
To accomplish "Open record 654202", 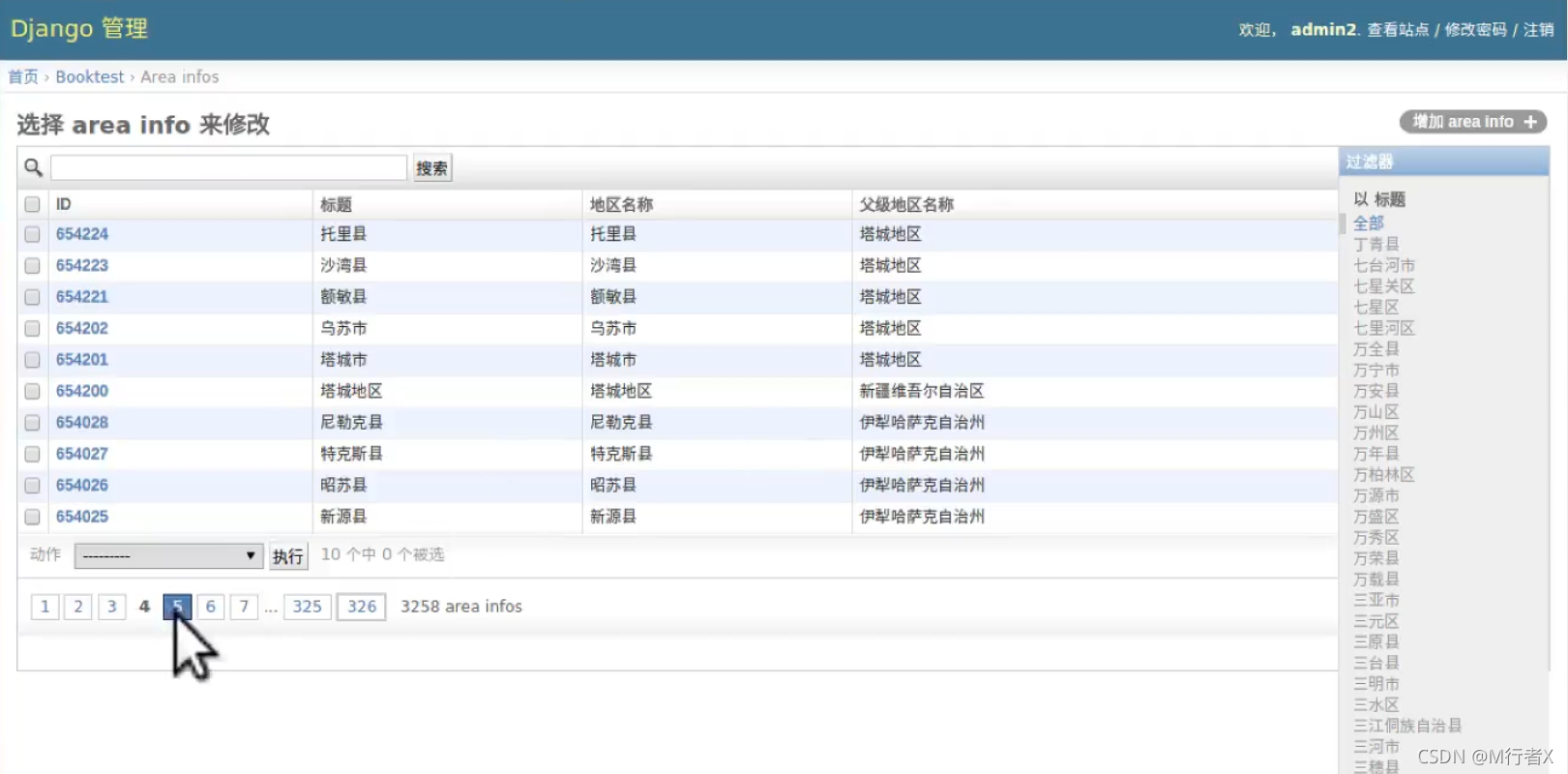I will pyautogui.click(x=82, y=328).
